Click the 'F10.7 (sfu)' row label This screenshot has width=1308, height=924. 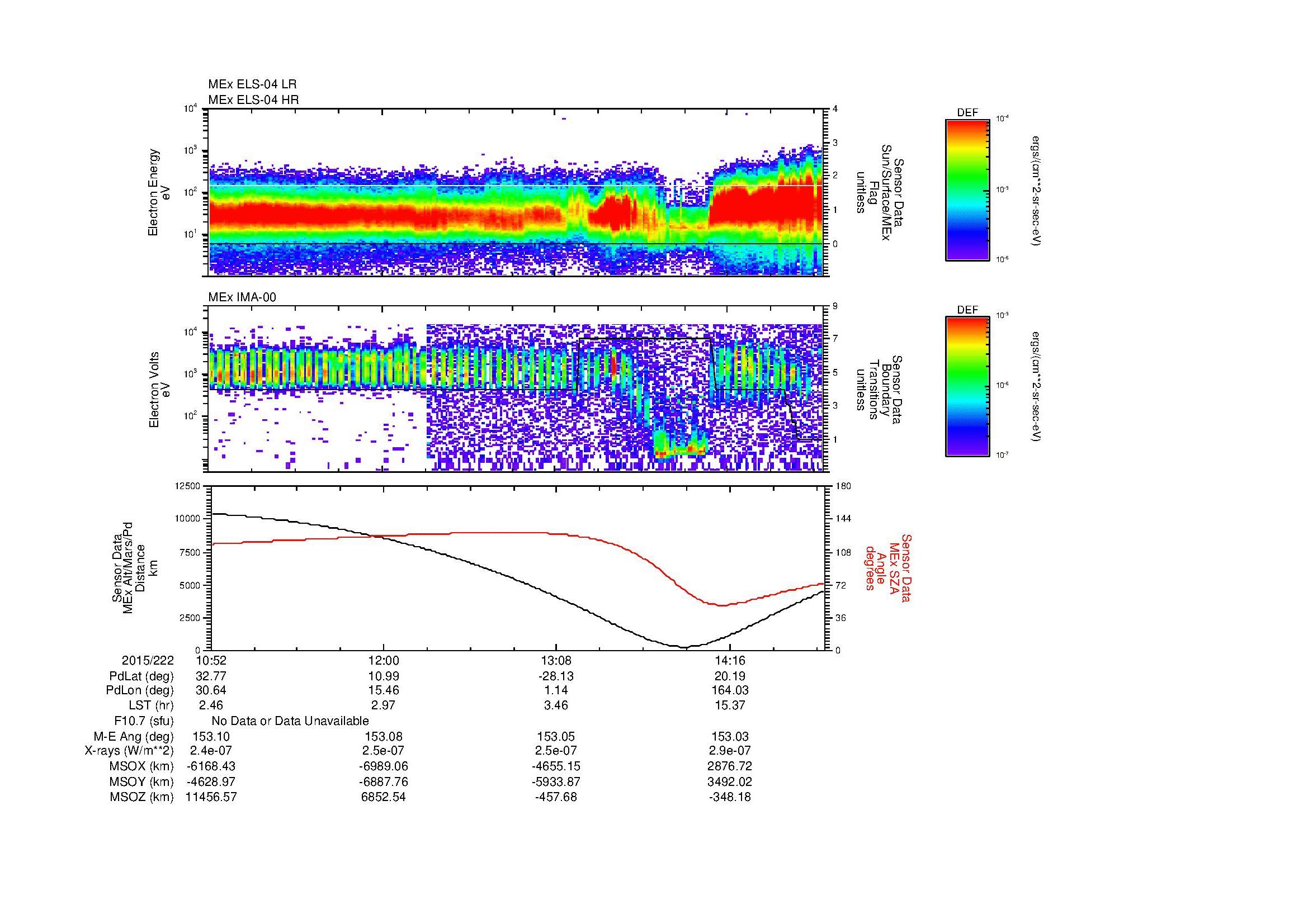click(x=144, y=721)
